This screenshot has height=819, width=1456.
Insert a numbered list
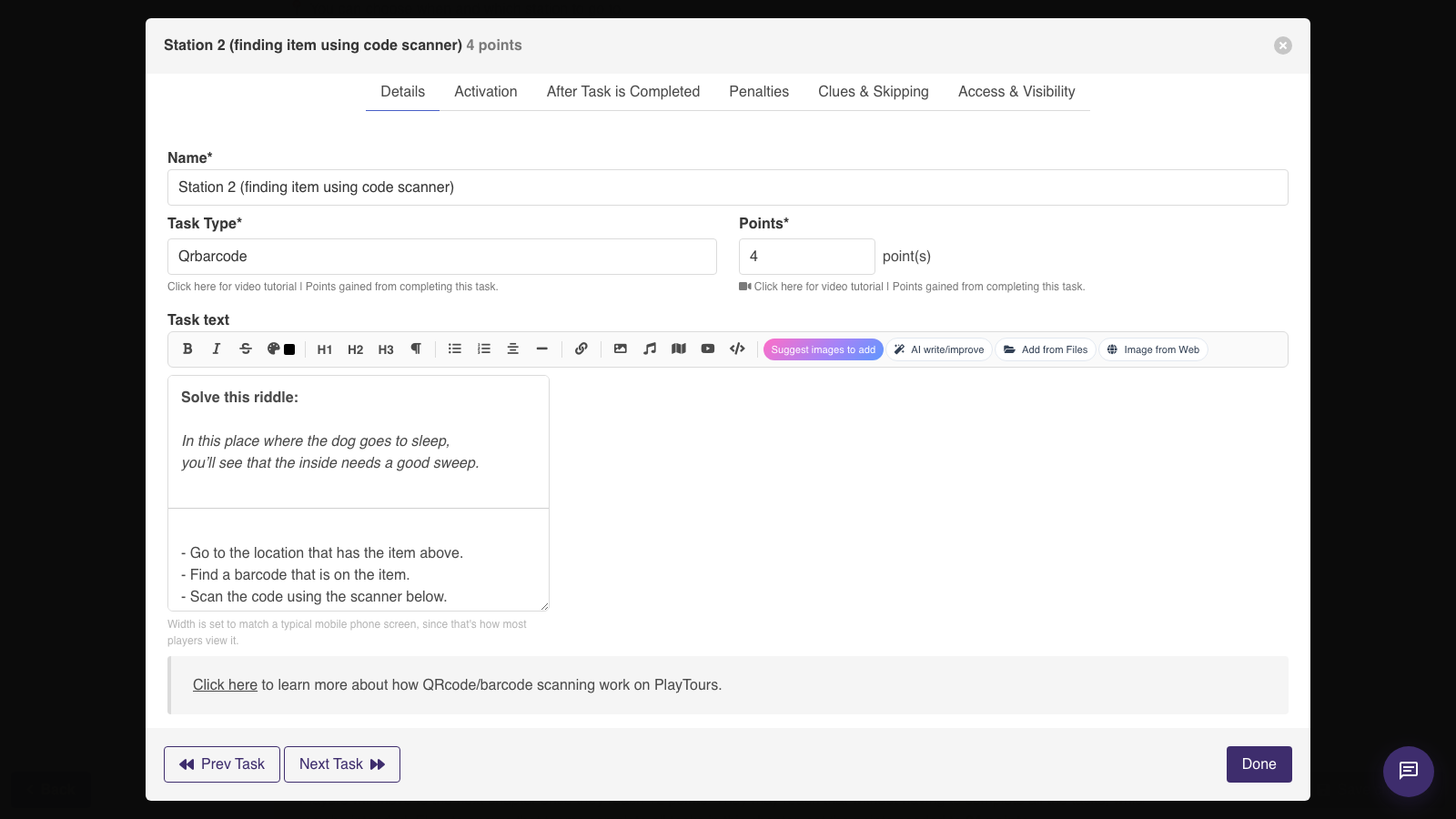(484, 349)
